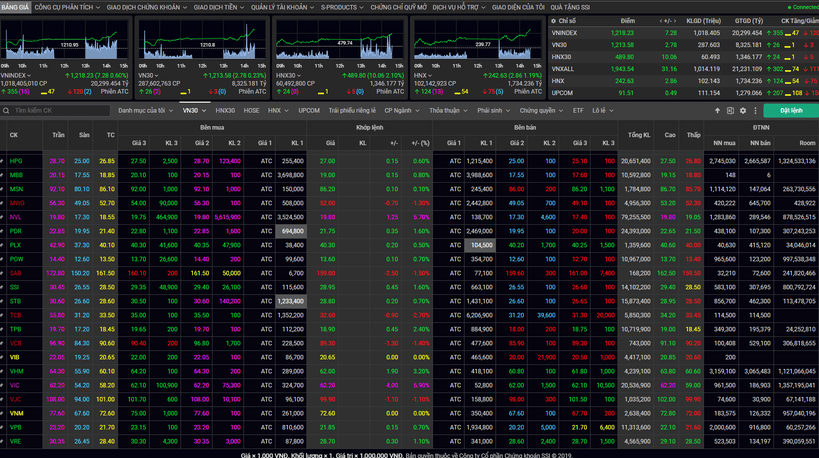
Task: Expand the QUẢN LÝ TÀI KHOẢN menu
Action: coord(283,7)
